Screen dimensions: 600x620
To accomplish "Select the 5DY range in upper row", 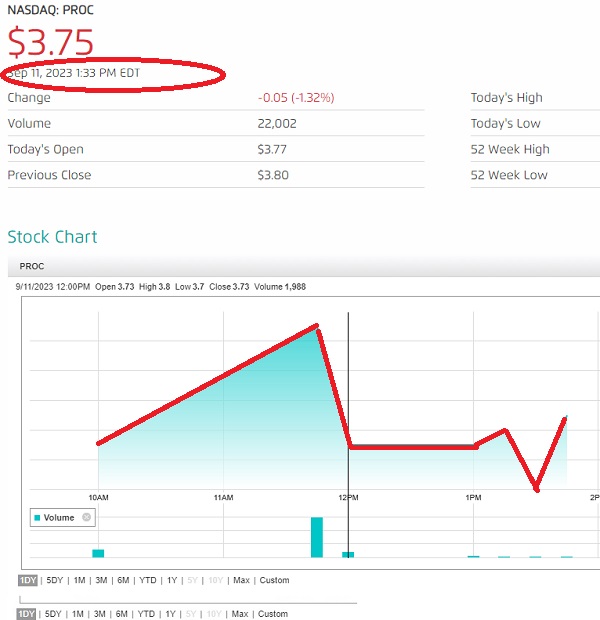I will pyautogui.click(x=55, y=580).
